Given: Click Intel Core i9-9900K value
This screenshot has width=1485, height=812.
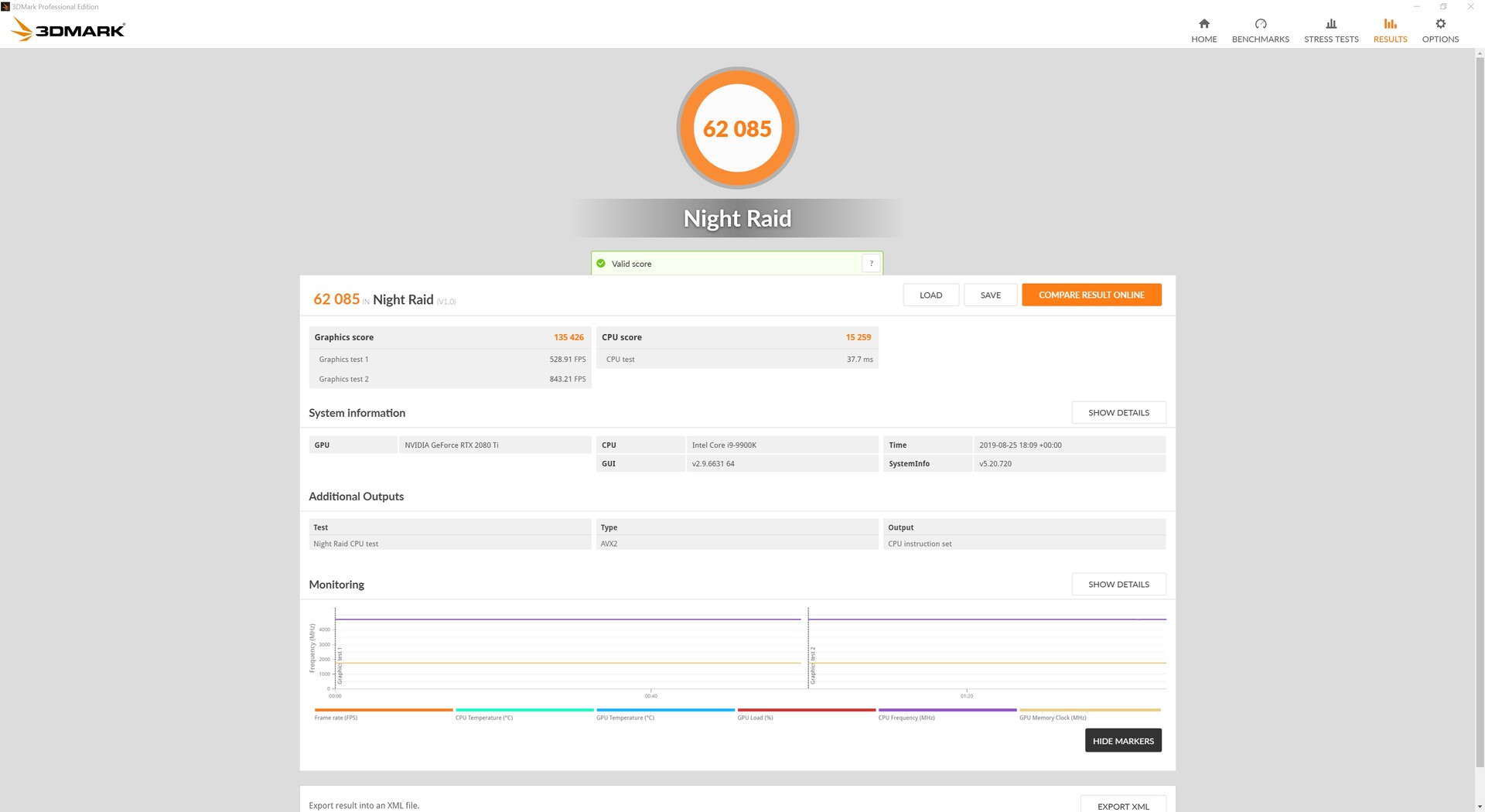Looking at the screenshot, I should click(x=724, y=445).
